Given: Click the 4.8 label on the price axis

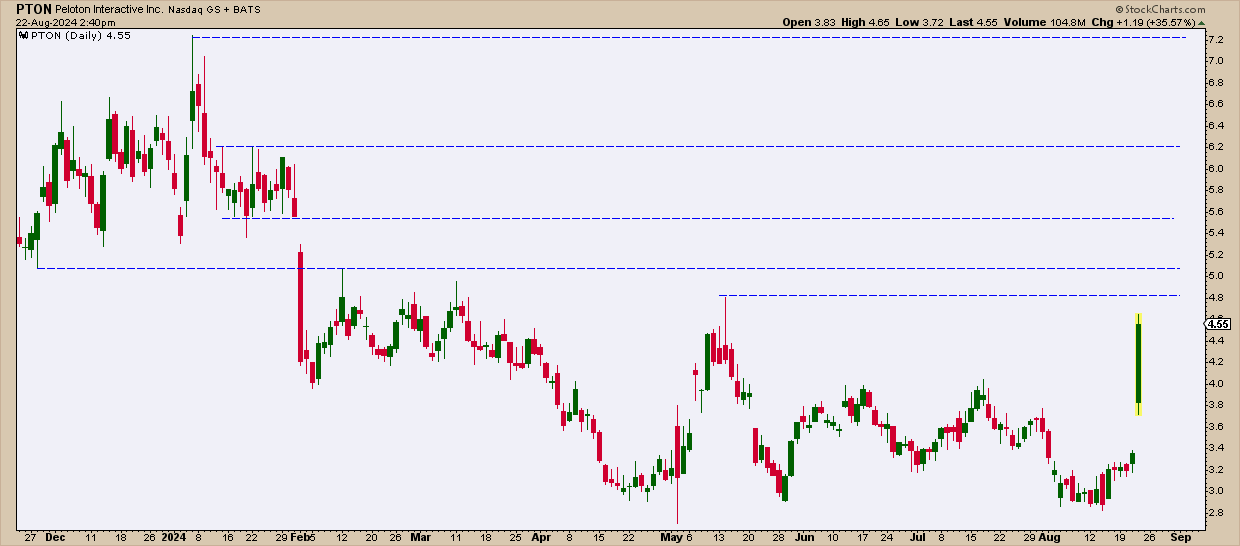Looking at the screenshot, I should point(1215,297).
